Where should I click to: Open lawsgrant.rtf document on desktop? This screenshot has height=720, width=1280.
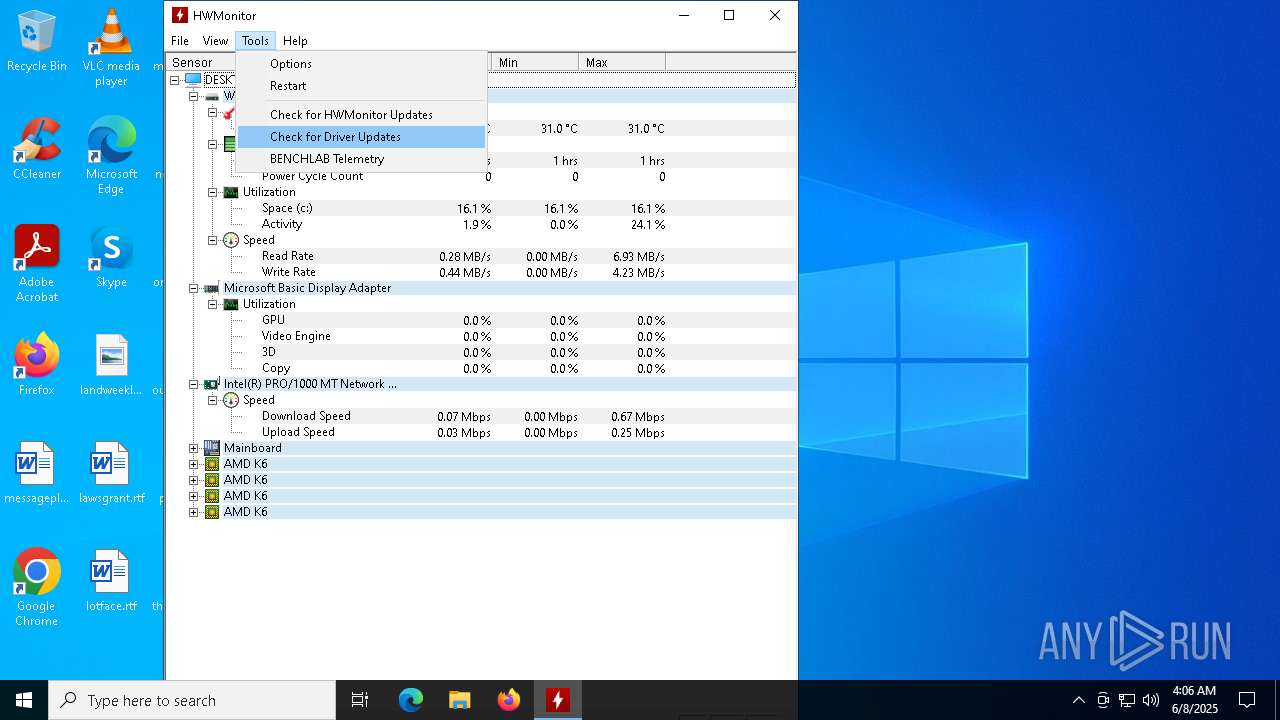coord(111,473)
